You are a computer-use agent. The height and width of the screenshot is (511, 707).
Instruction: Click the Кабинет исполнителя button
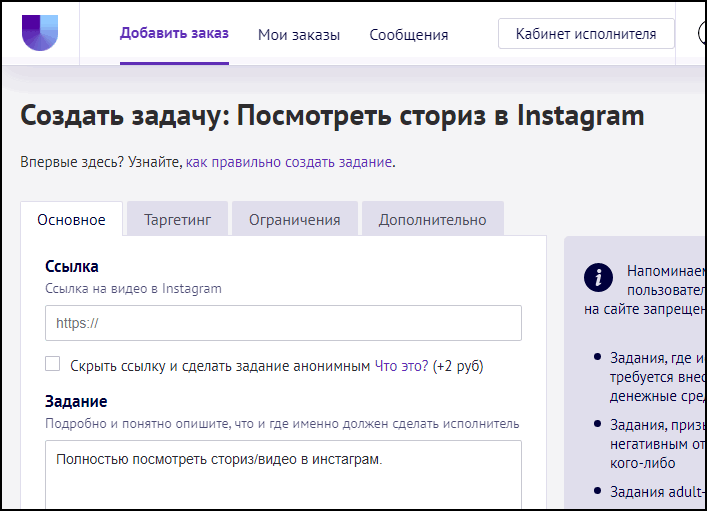tap(586, 33)
